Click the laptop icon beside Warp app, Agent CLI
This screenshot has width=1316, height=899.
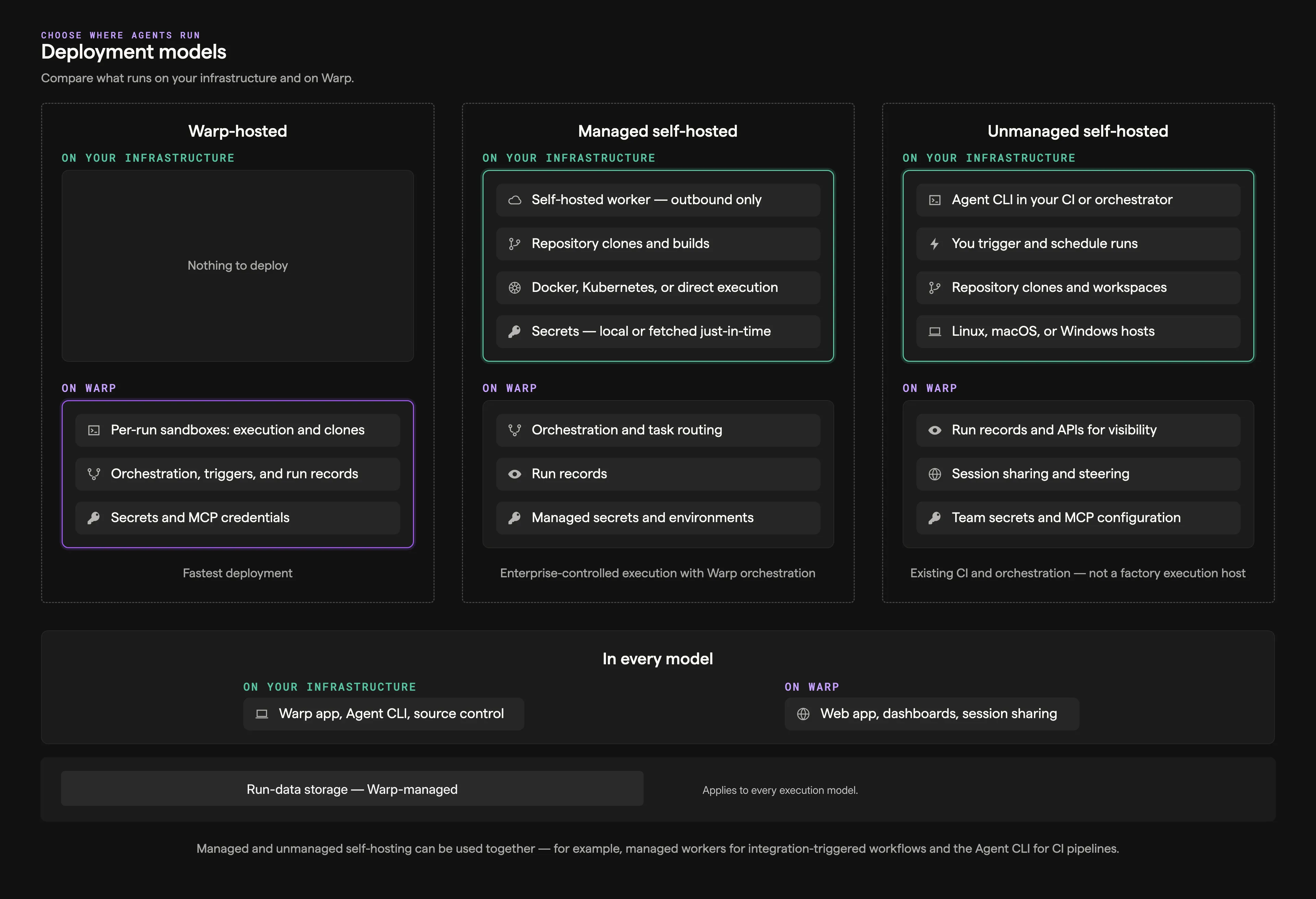click(261, 714)
